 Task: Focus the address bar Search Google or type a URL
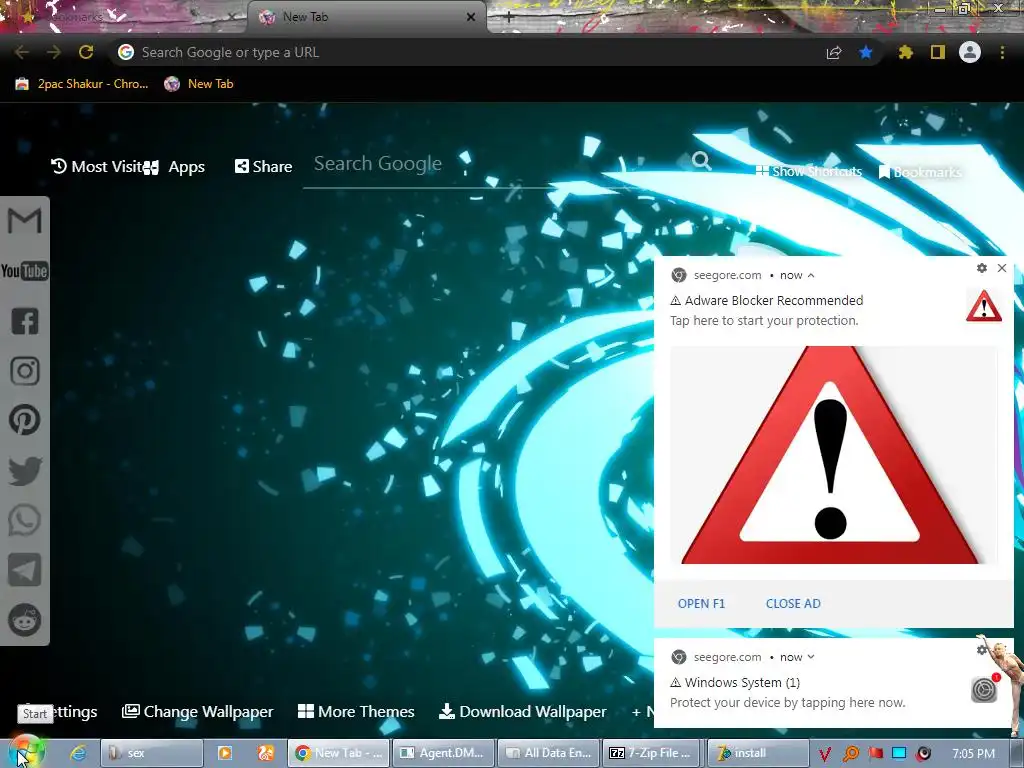(x=470, y=52)
